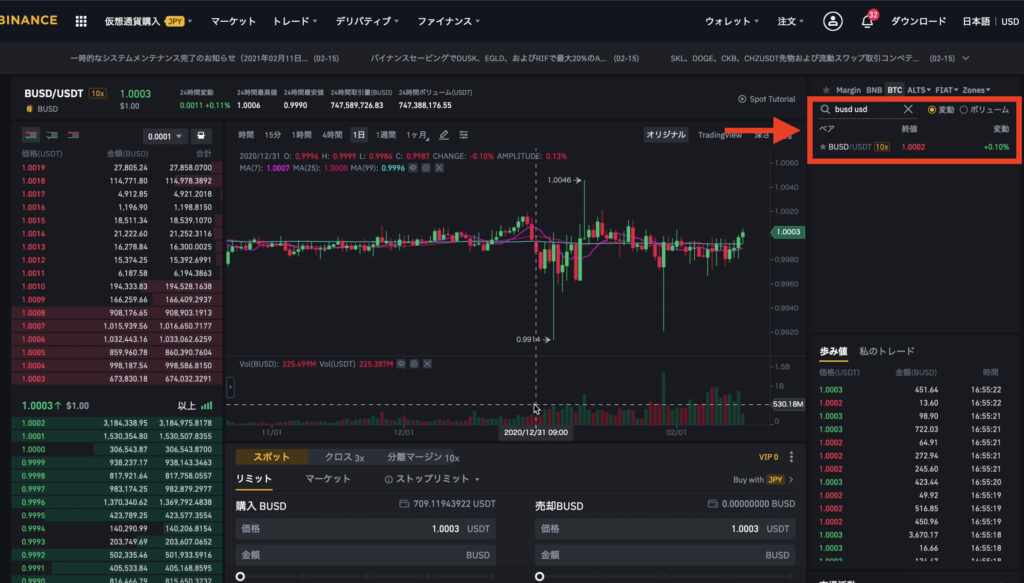Show the sell orders only view
Viewport: 1024px width, 583px height.
[73, 135]
